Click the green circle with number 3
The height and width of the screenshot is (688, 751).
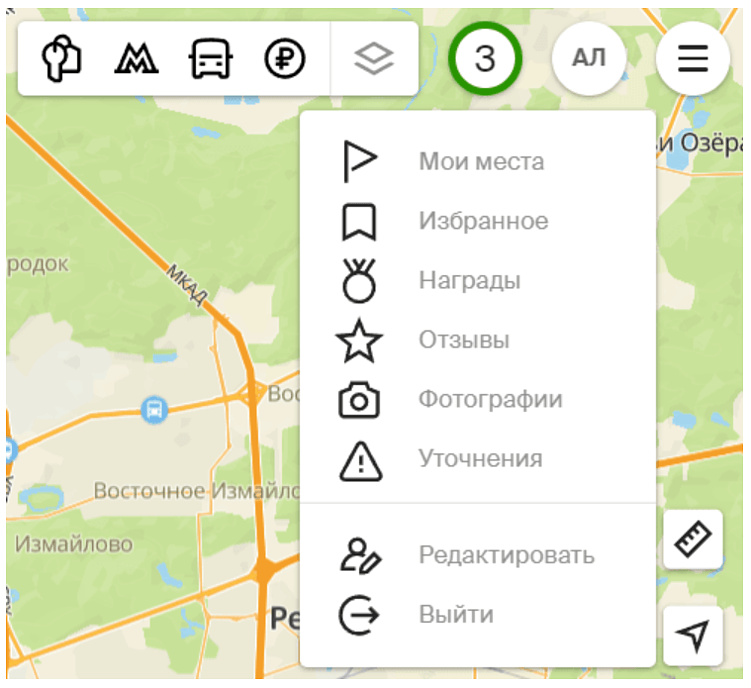click(x=485, y=58)
